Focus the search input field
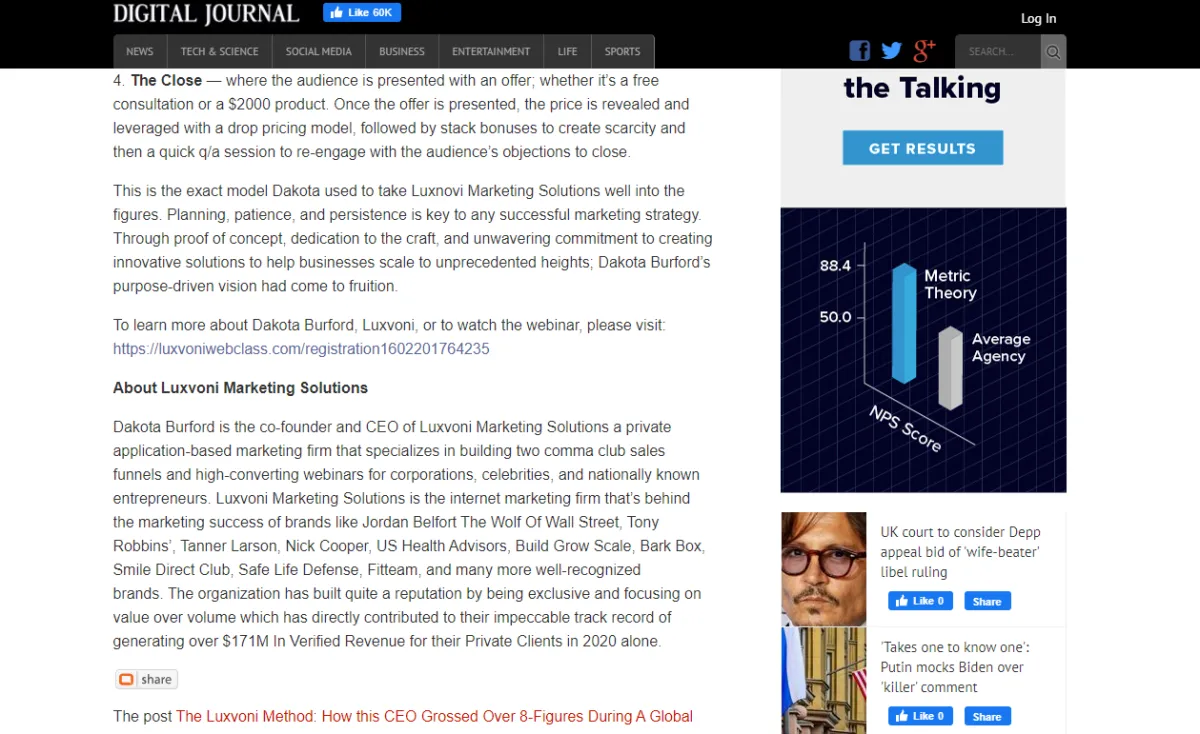Image resolution: width=1200 pixels, height=734 pixels. 998,52
